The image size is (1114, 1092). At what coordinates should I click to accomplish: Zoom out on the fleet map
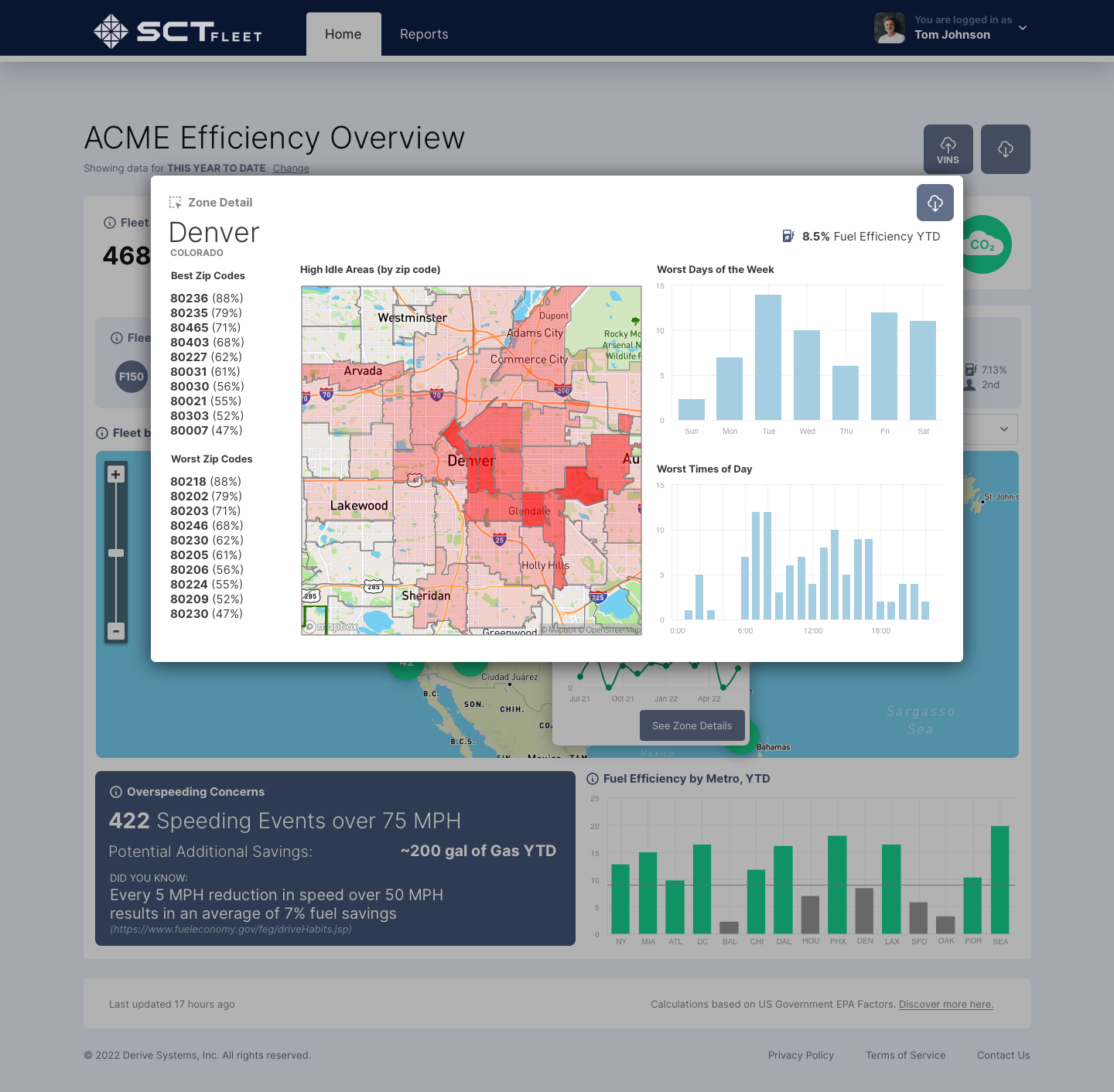tap(116, 631)
